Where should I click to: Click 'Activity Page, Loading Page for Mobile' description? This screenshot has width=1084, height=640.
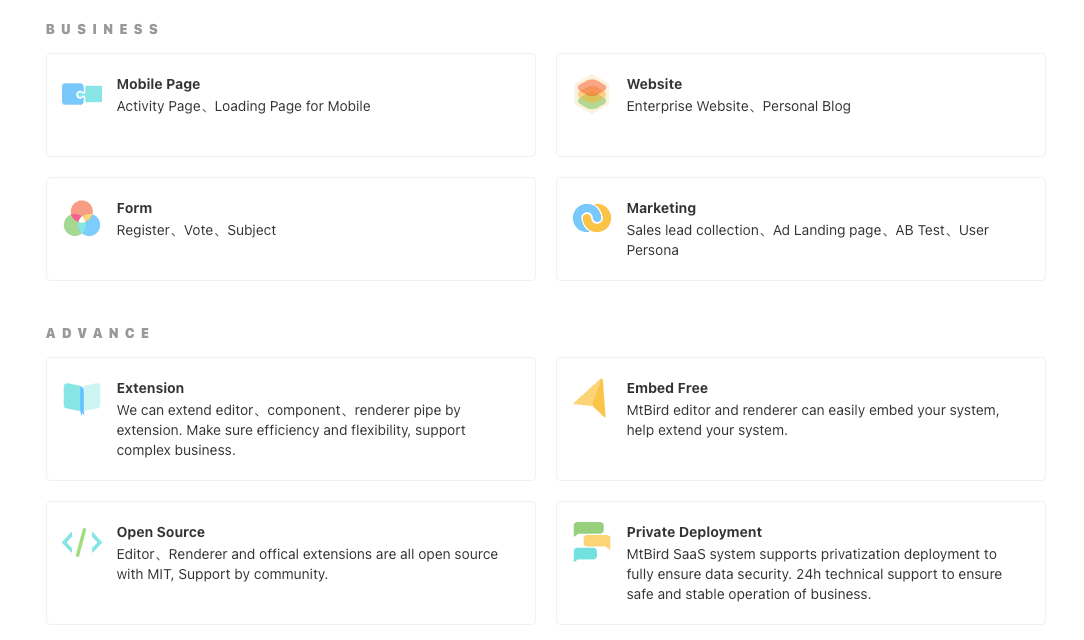point(243,106)
